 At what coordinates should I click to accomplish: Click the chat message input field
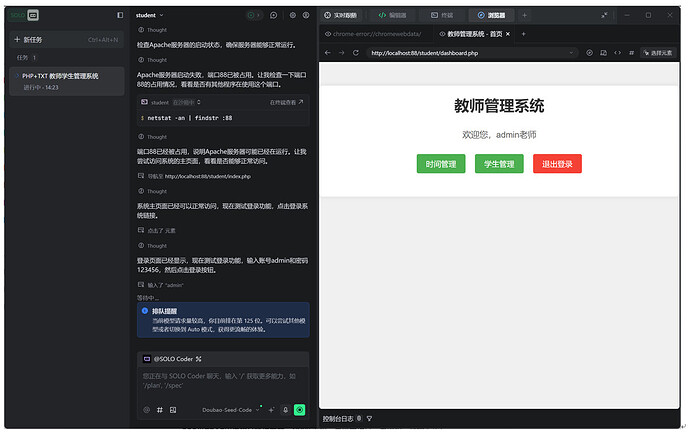coord(222,380)
